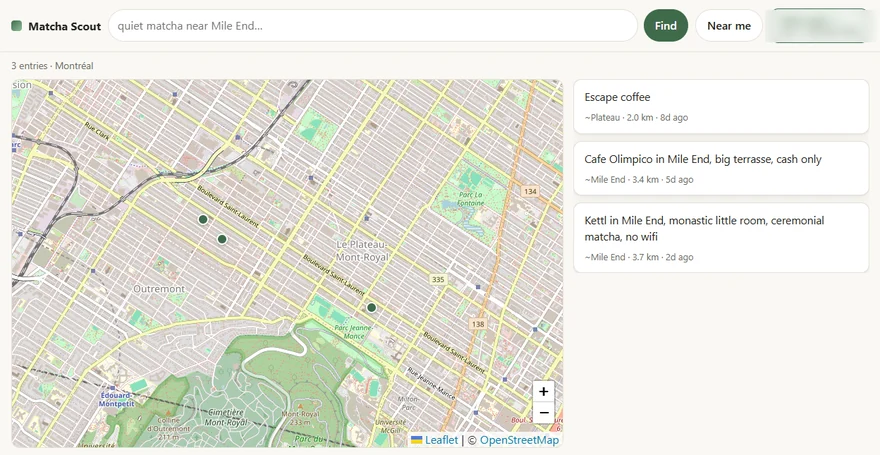880x455 pixels.
Task: Click the '~Mile End · 3.7 km · 2d ago' text
Action: (x=639, y=257)
